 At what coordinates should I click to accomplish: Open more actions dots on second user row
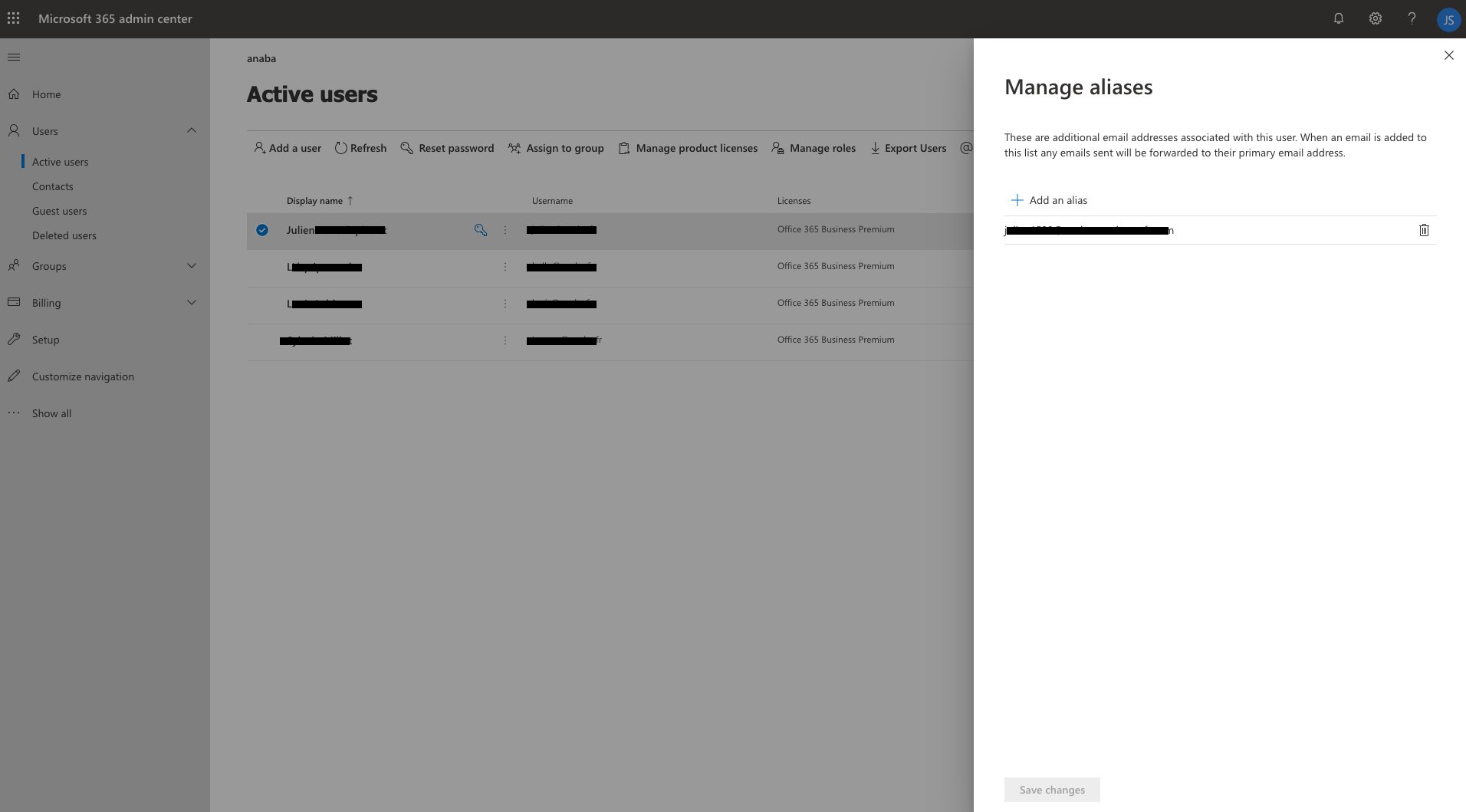(x=505, y=267)
